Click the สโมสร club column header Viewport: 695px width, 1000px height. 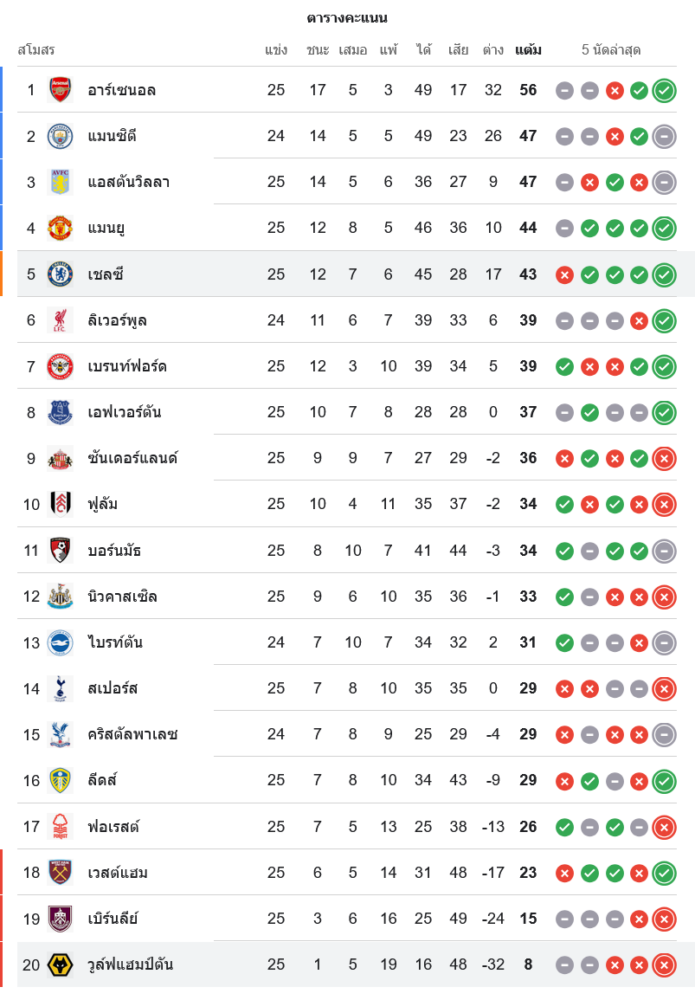[x=36, y=49]
